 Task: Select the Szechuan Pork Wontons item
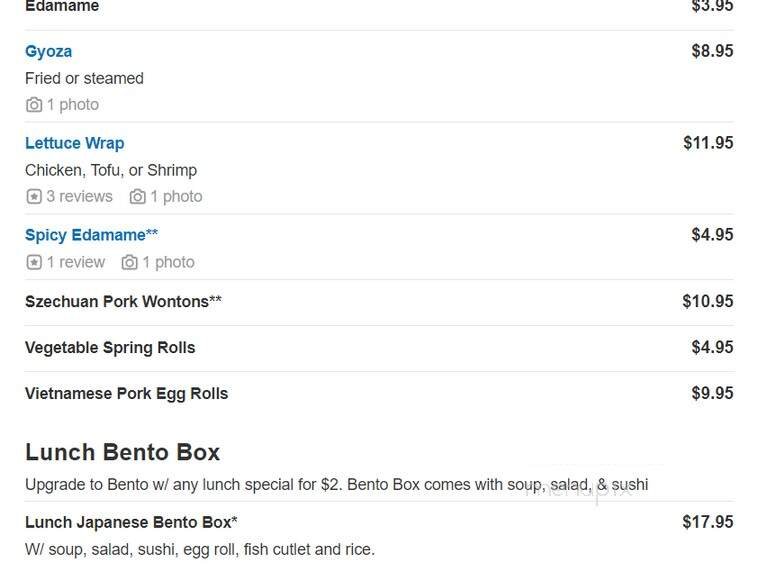(123, 301)
